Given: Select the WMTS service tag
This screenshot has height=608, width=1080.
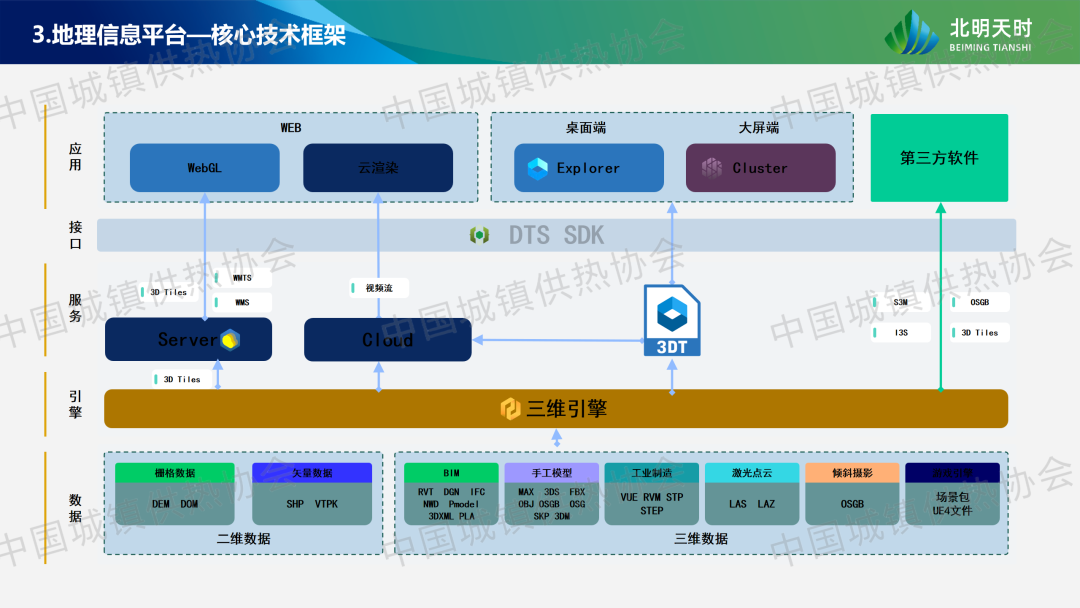Looking at the screenshot, I should click(242, 278).
